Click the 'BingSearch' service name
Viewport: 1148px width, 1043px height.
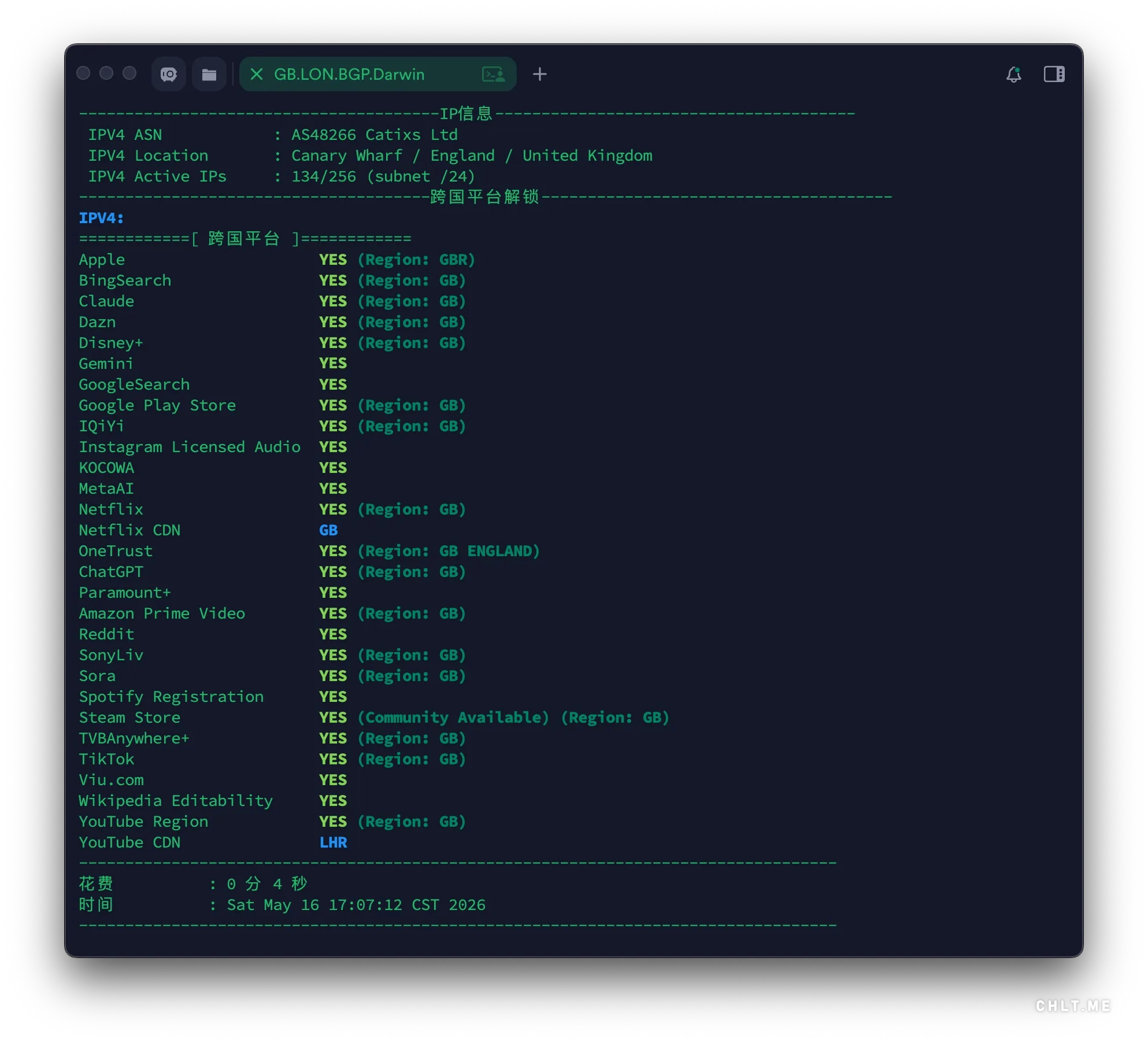pos(125,280)
